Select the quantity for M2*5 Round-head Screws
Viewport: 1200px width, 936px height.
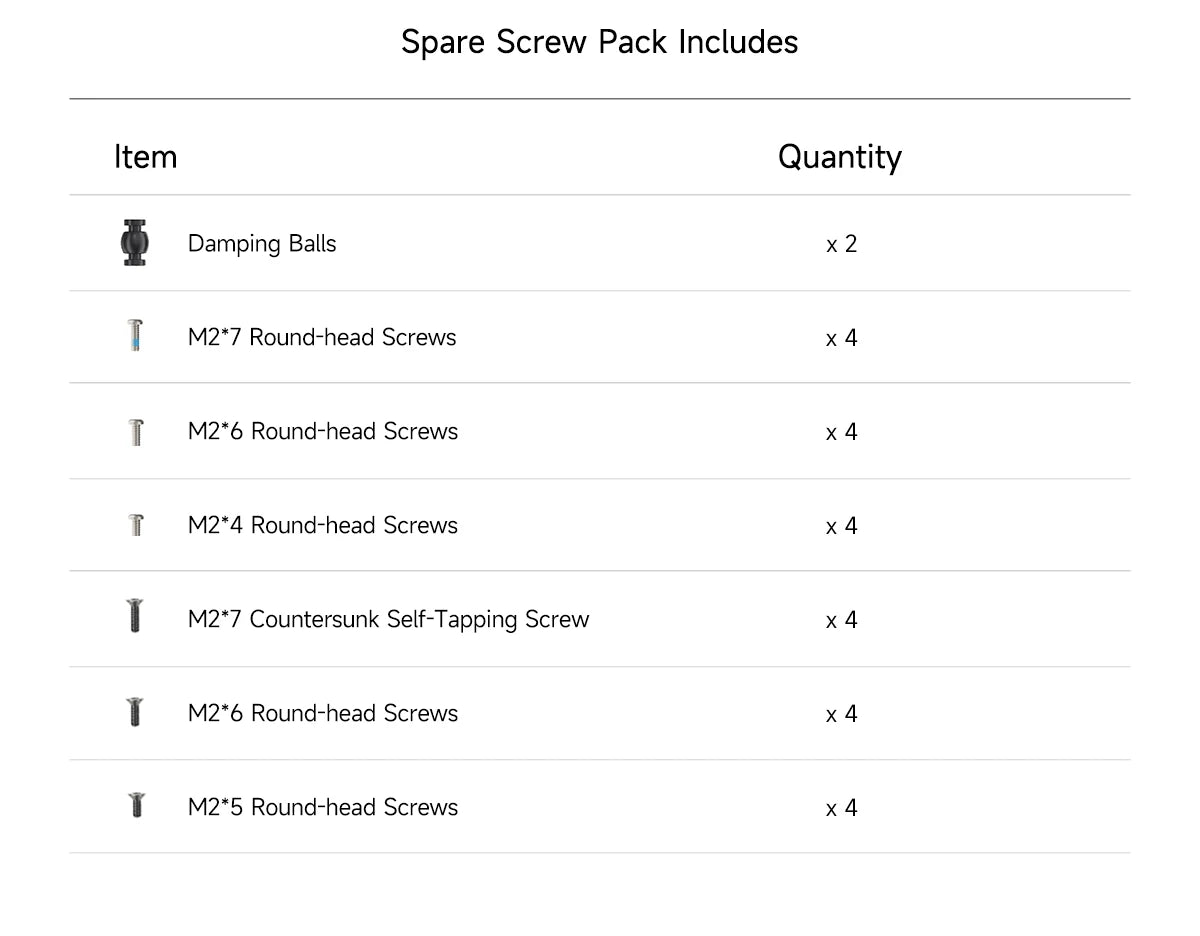click(841, 808)
